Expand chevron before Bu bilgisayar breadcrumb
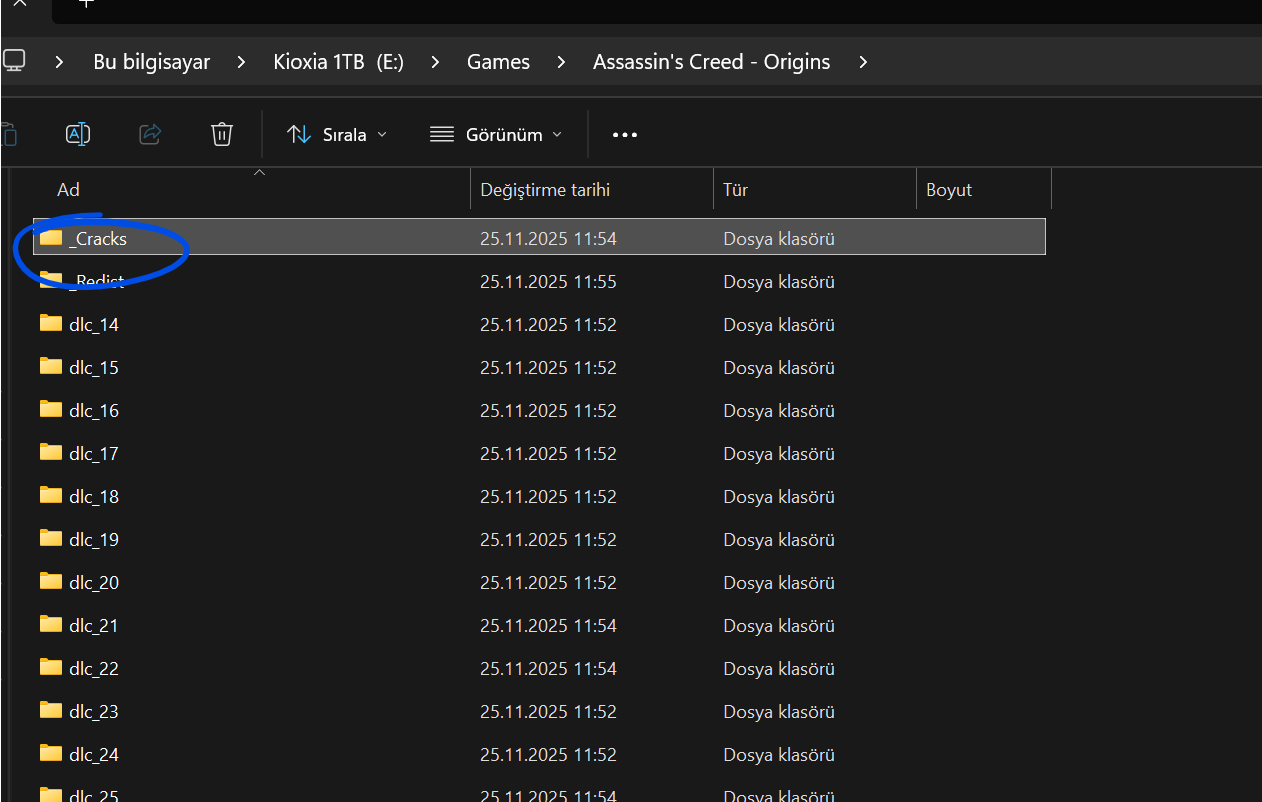This screenshot has width=1262, height=802. click(x=60, y=62)
